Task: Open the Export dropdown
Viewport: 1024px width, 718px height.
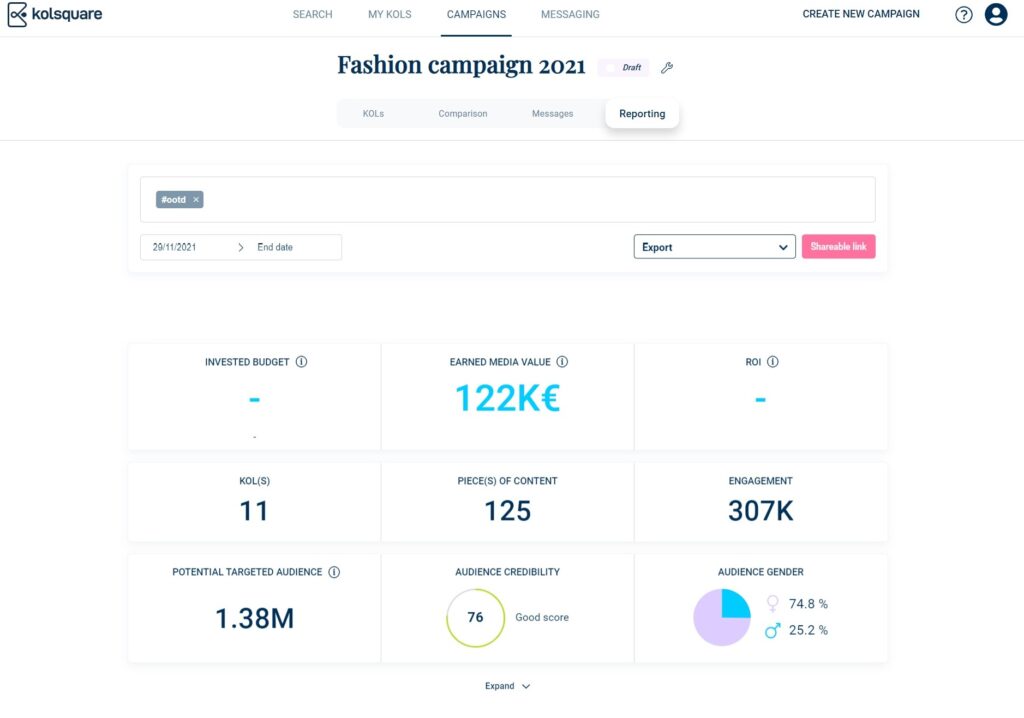Action: click(x=714, y=247)
